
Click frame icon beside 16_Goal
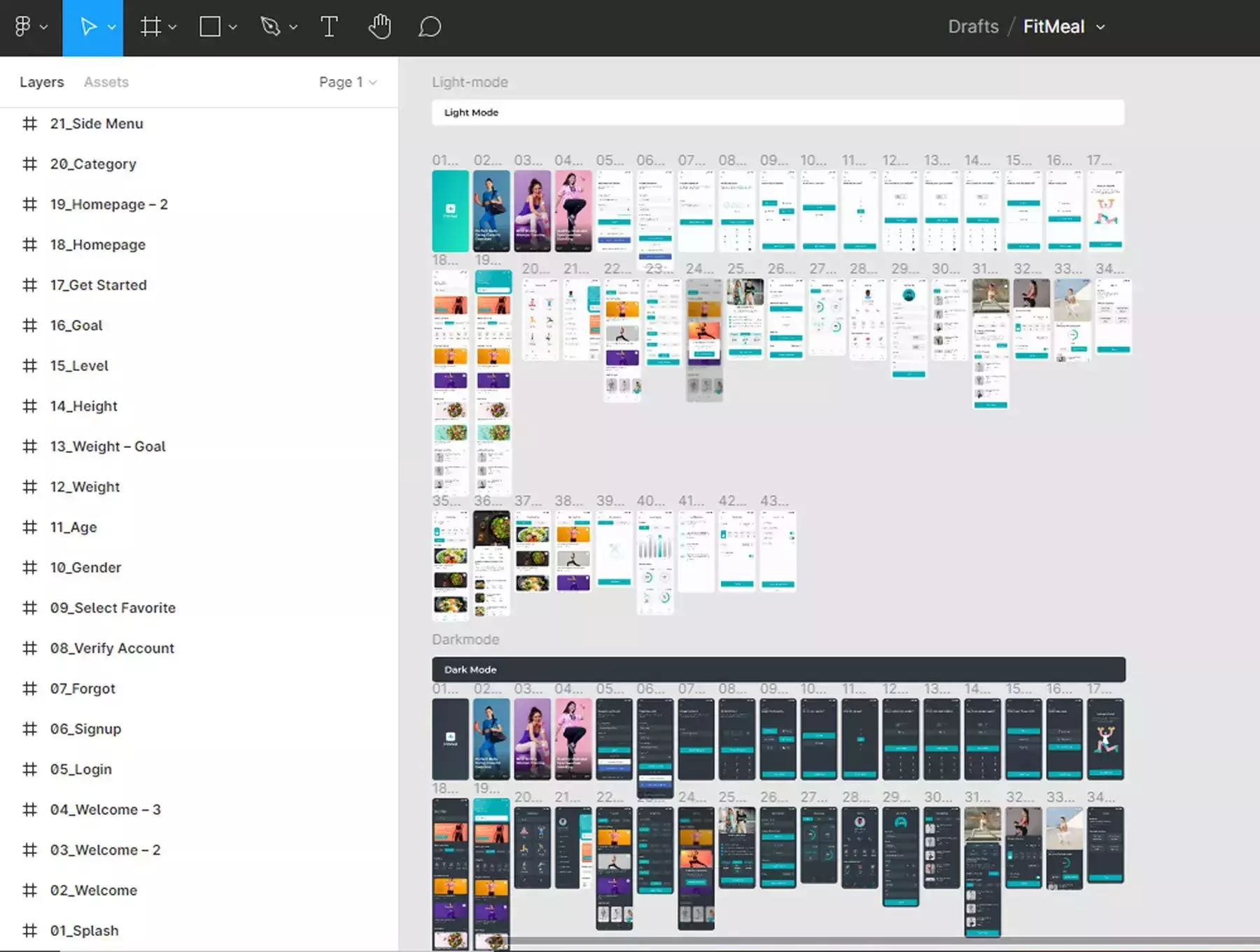point(29,325)
